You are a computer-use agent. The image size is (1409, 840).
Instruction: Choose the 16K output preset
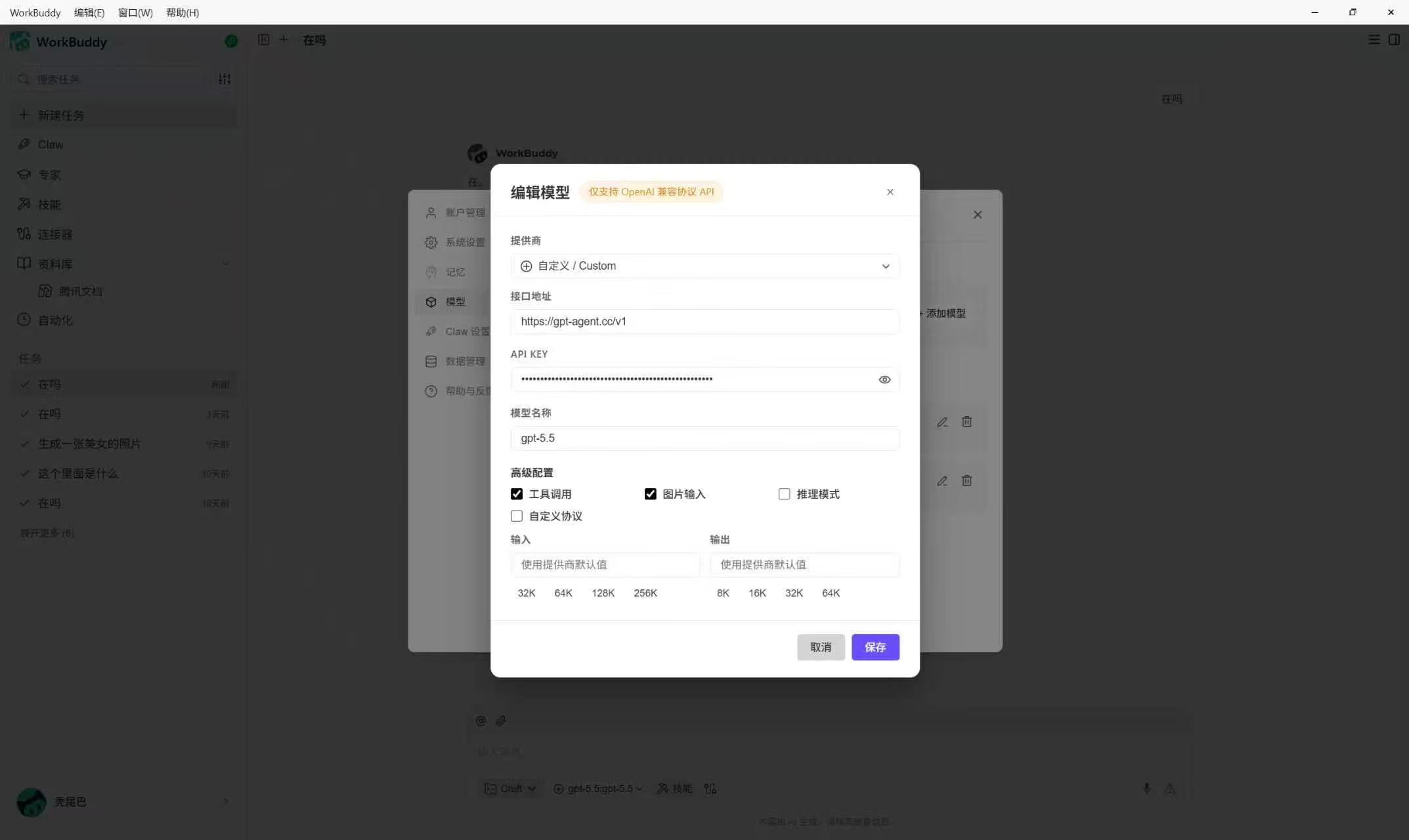(757, 593)
